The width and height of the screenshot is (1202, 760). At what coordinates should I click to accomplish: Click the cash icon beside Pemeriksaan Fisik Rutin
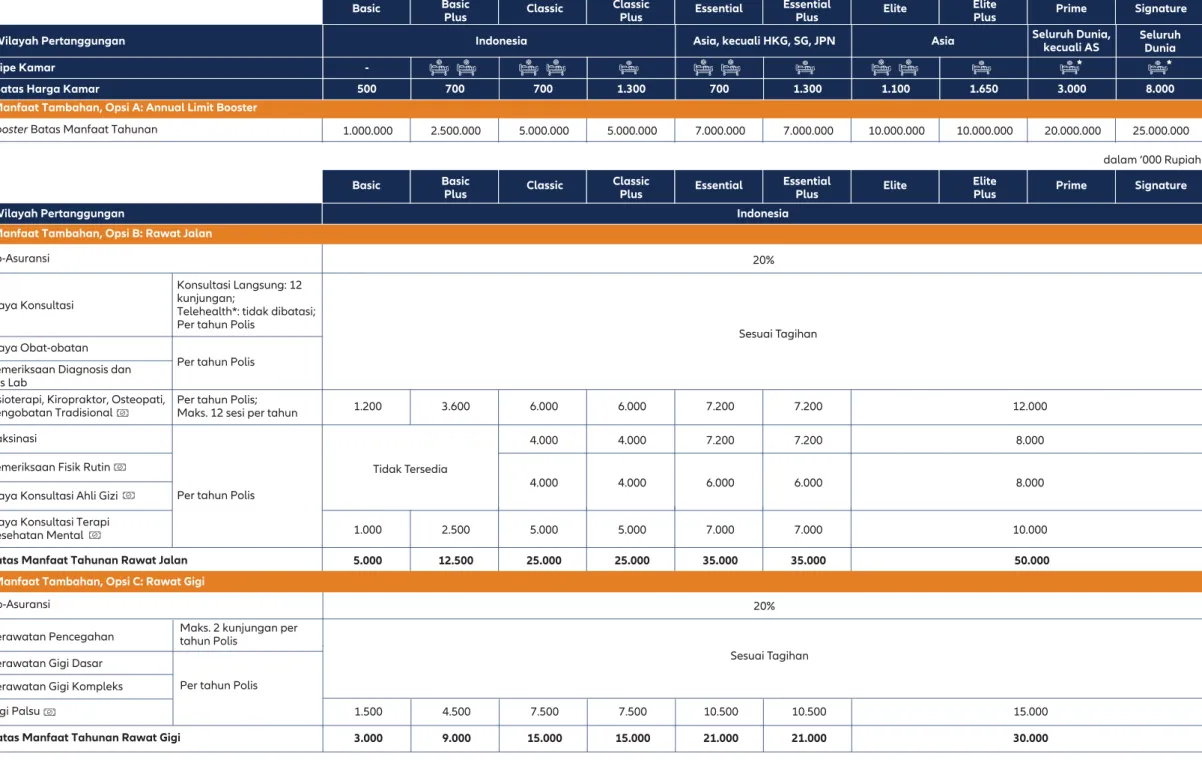click(119, 467)
